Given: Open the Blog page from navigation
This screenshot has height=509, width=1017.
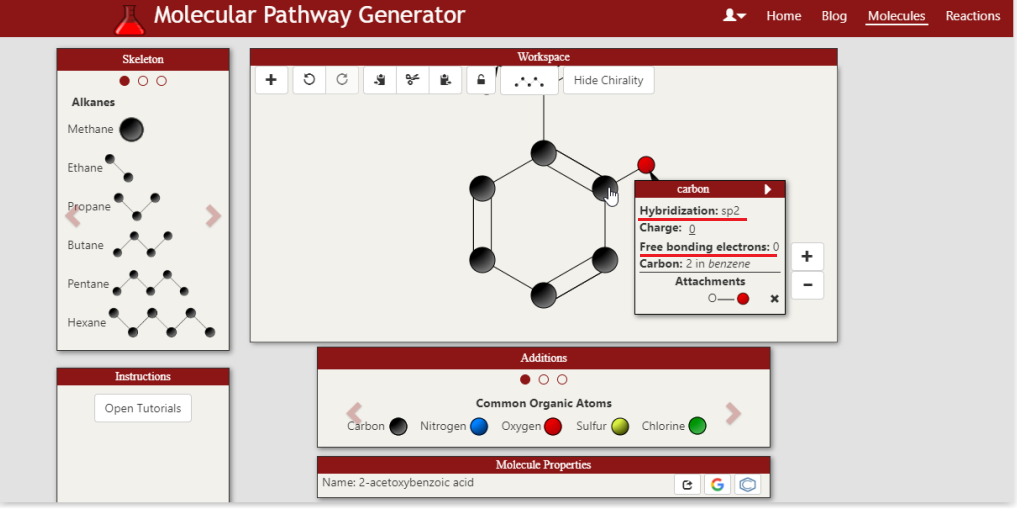Looking at the screenshot, I should coord(833,16).
